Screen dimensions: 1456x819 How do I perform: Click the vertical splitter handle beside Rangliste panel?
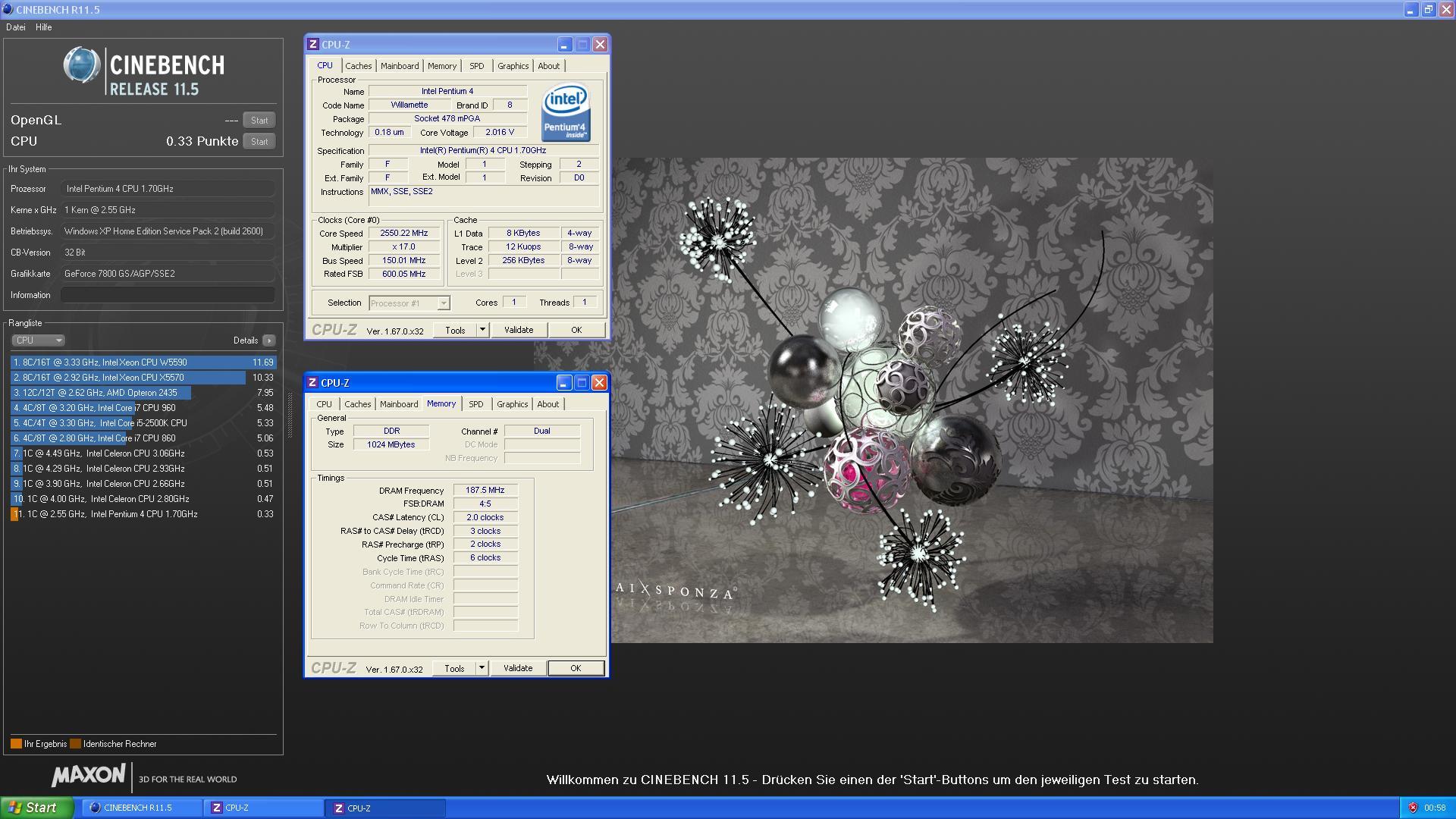289,415
